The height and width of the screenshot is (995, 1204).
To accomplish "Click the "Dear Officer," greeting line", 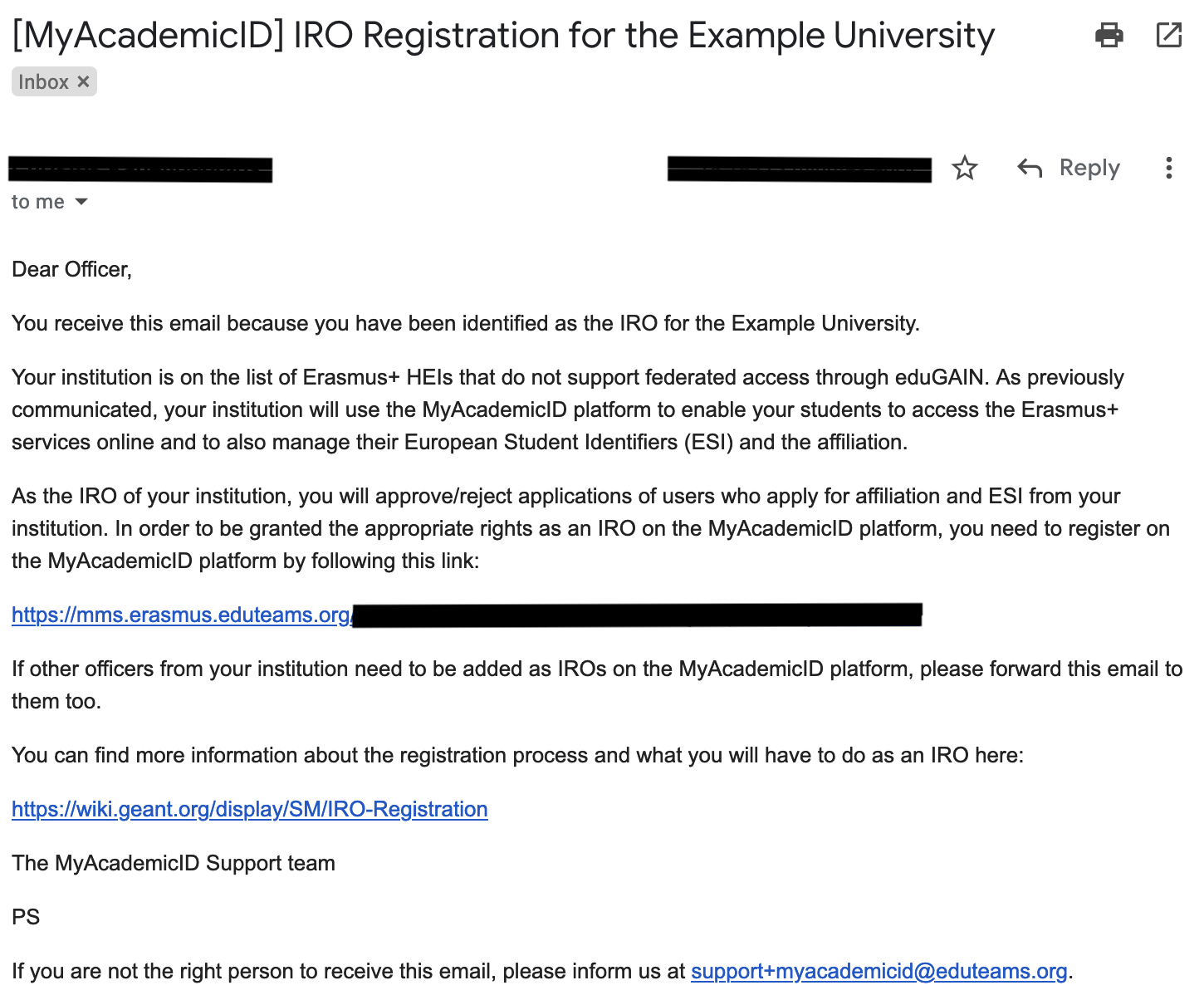I will click(x=71, y=269).
